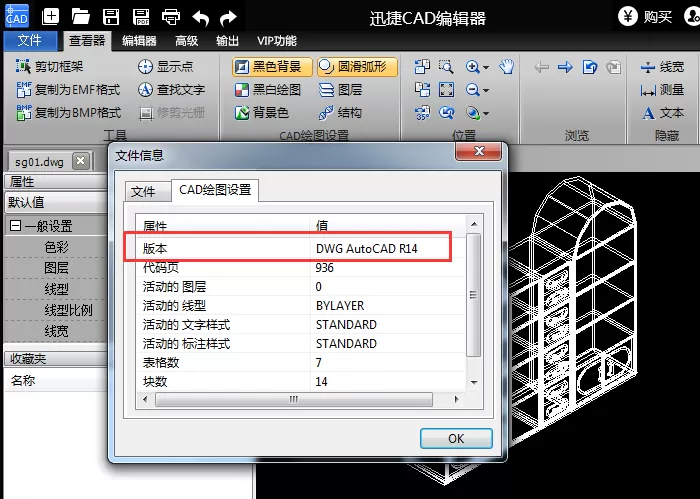Go to next view with right arrow
This screenshot has width=700, height=499.
(x=565, y=67)
